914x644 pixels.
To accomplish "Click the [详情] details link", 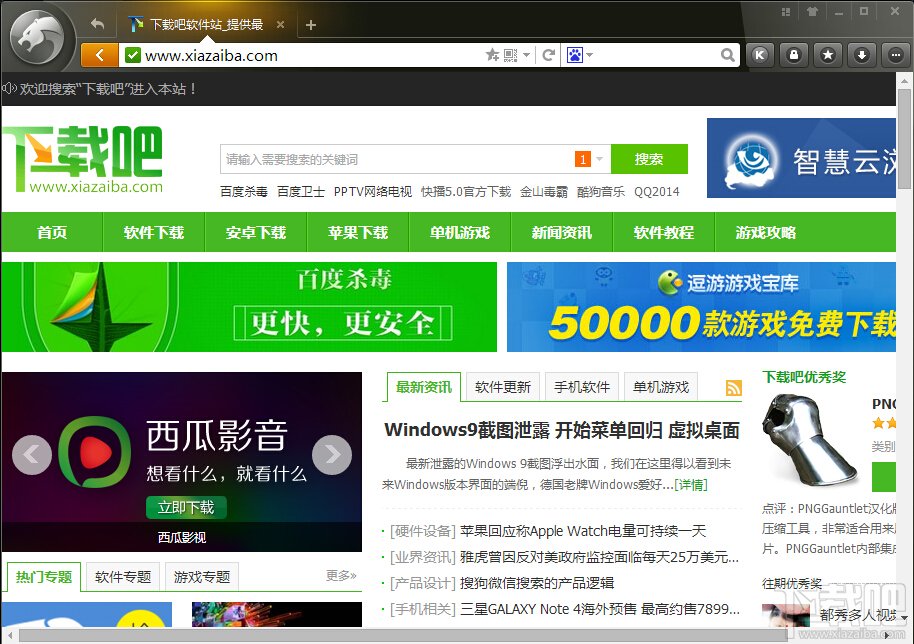I will click(691, 485).
